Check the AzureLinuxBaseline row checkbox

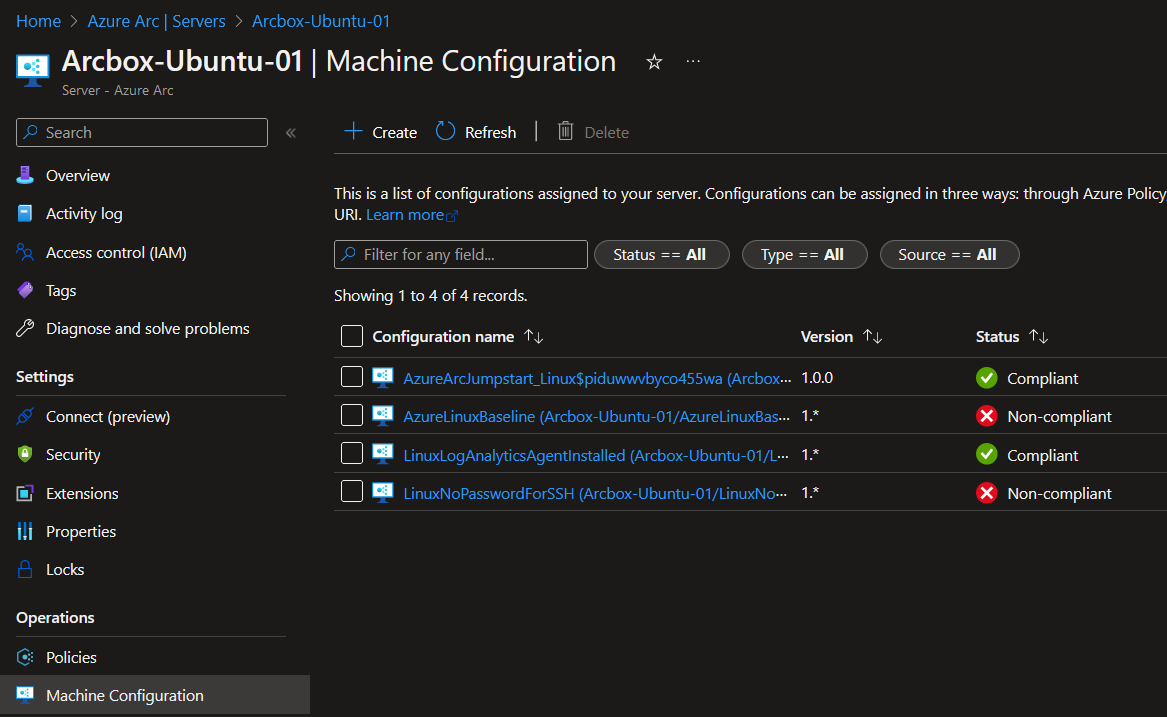pos(351,415)
